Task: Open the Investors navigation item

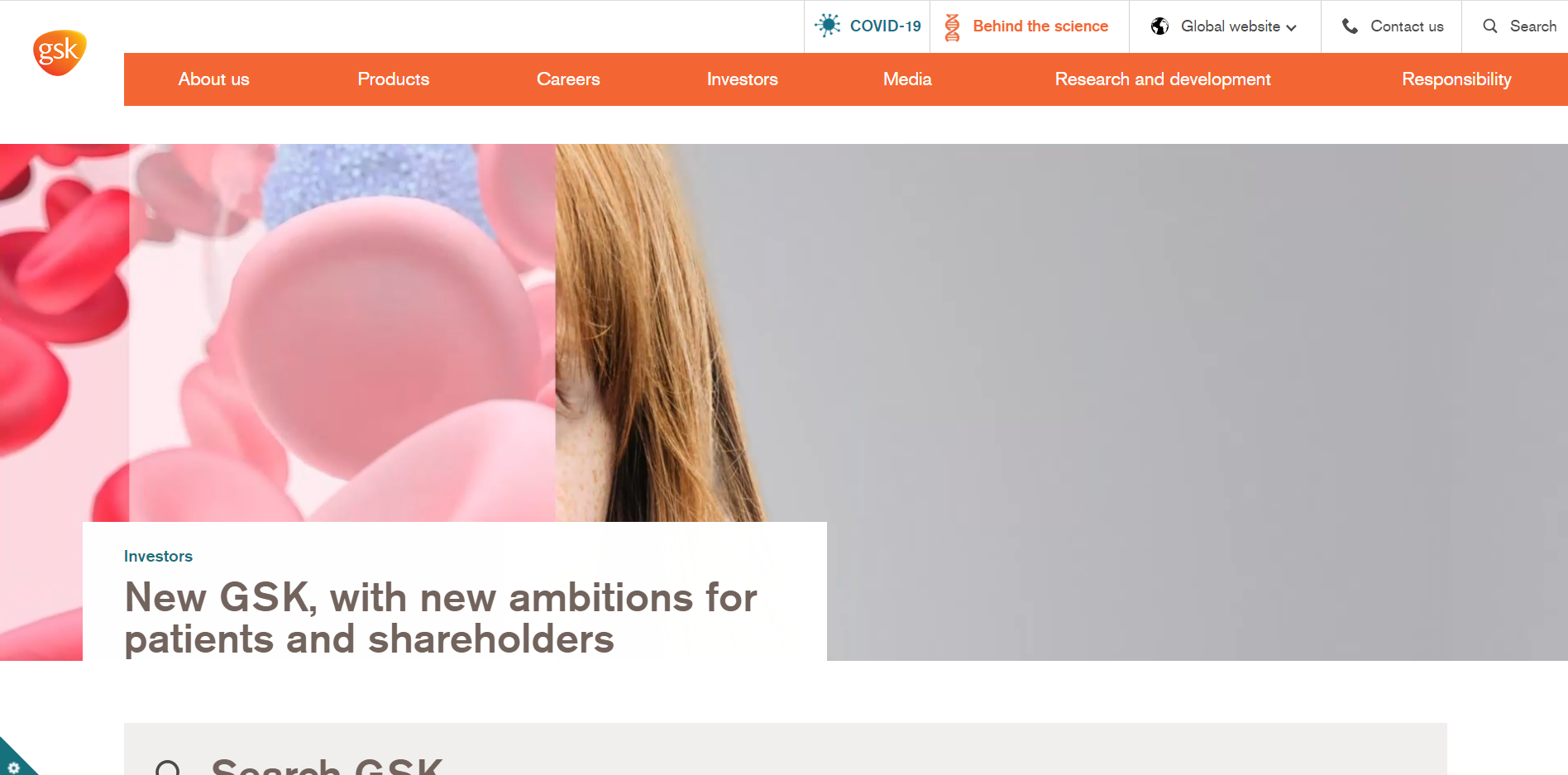Action: pos(743,79)
